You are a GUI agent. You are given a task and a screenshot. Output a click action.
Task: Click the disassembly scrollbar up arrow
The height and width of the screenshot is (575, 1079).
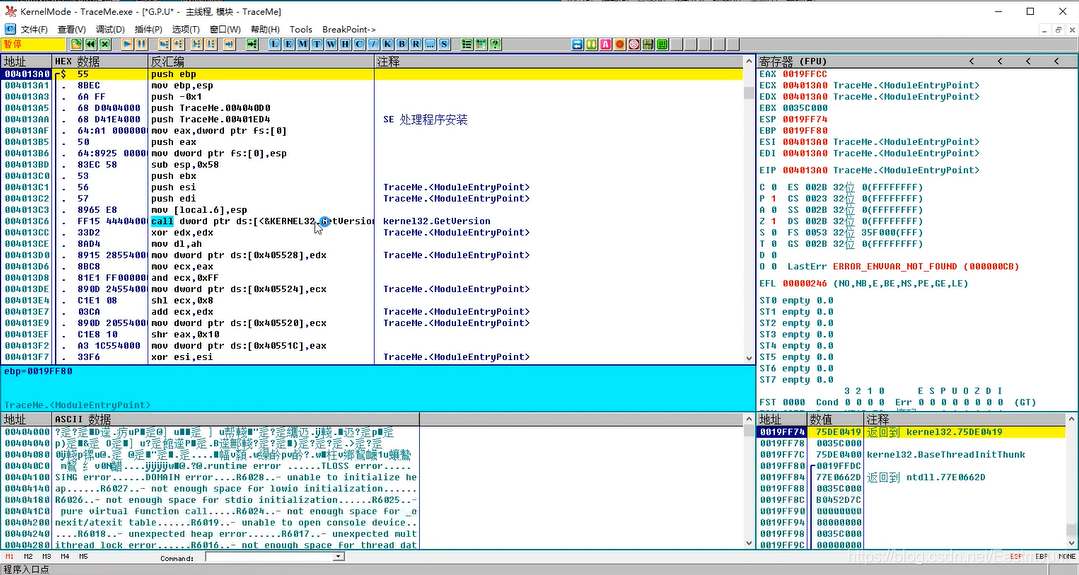[x=749, y=61]
